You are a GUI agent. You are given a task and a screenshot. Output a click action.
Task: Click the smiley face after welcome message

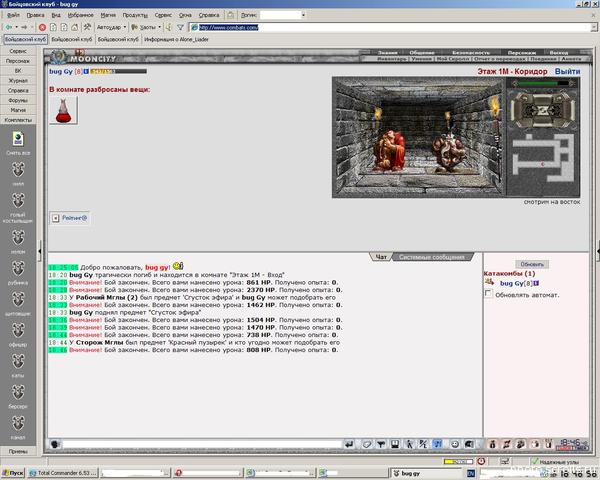point(178,266)
